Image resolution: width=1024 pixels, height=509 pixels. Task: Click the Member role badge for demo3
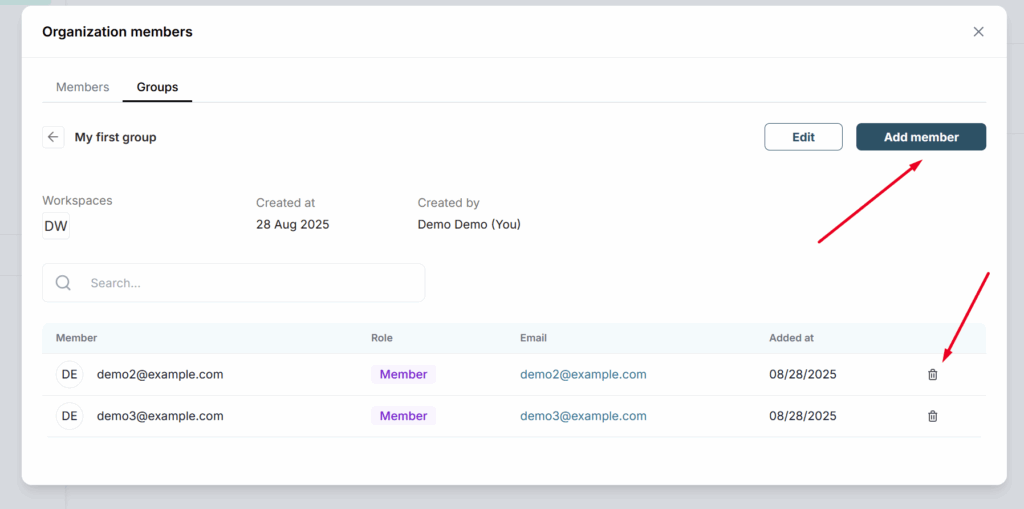404,416
